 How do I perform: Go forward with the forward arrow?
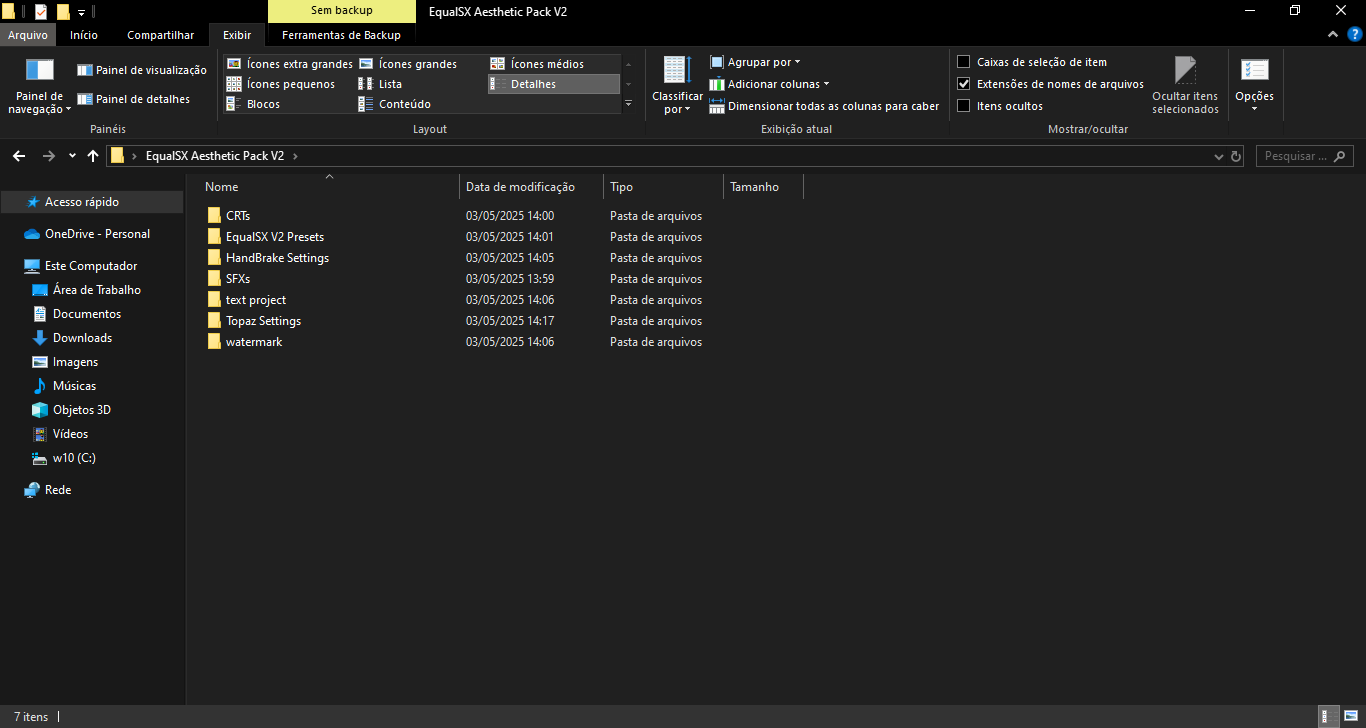click(x=49, y=156)
